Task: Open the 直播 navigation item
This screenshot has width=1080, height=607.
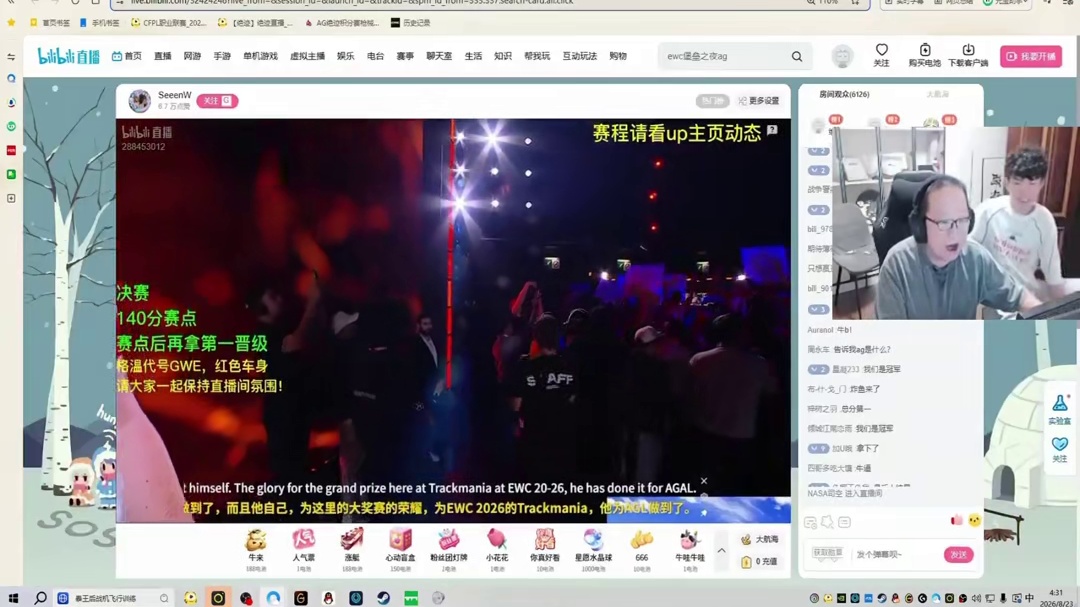Action: (163, 56)
